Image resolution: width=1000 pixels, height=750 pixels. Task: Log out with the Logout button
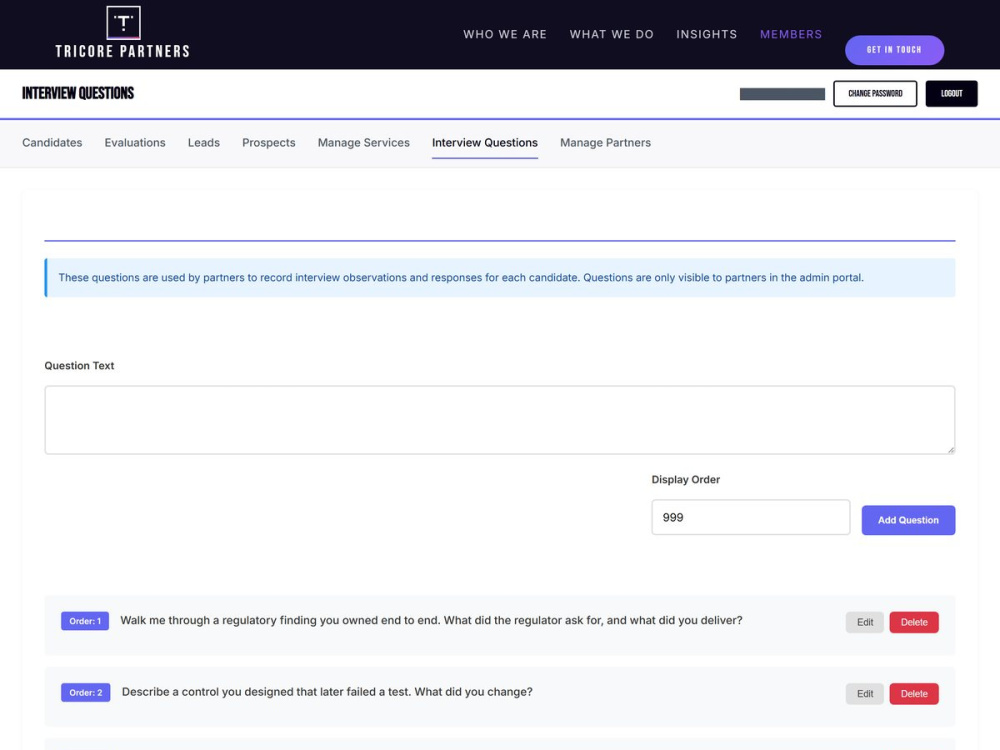[x=951, y=94]
